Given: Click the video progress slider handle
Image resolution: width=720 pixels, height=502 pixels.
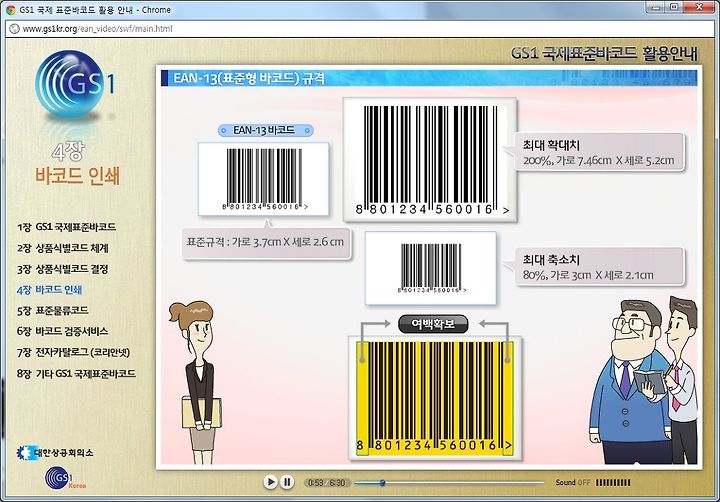Looking at the screenshot, I should 382,483.
